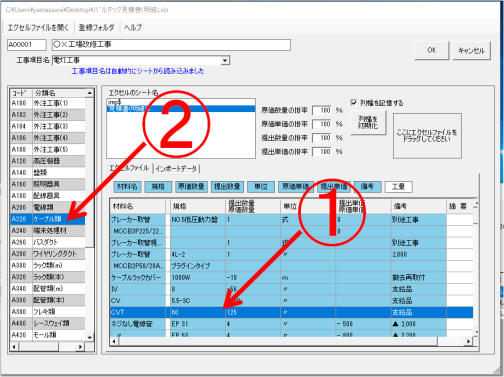This screenshot has height=377, width=504.
Task: Click the 工量 column assign button
Action: click(x=398, y=187)
